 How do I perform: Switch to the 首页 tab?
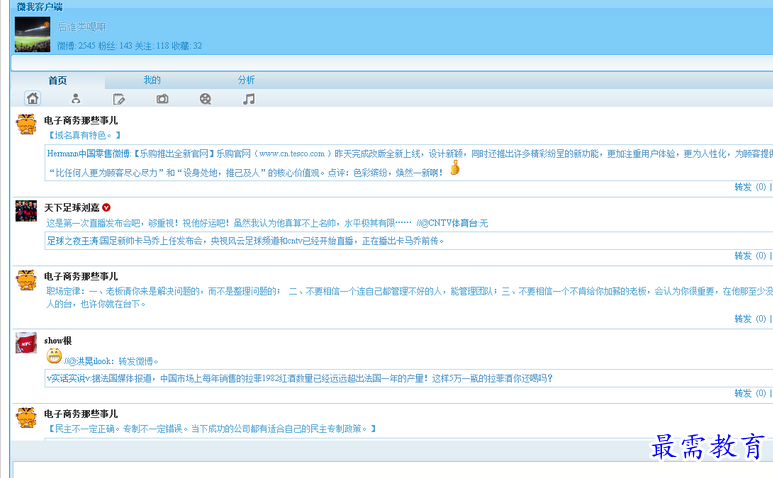[x=58, y=80]
